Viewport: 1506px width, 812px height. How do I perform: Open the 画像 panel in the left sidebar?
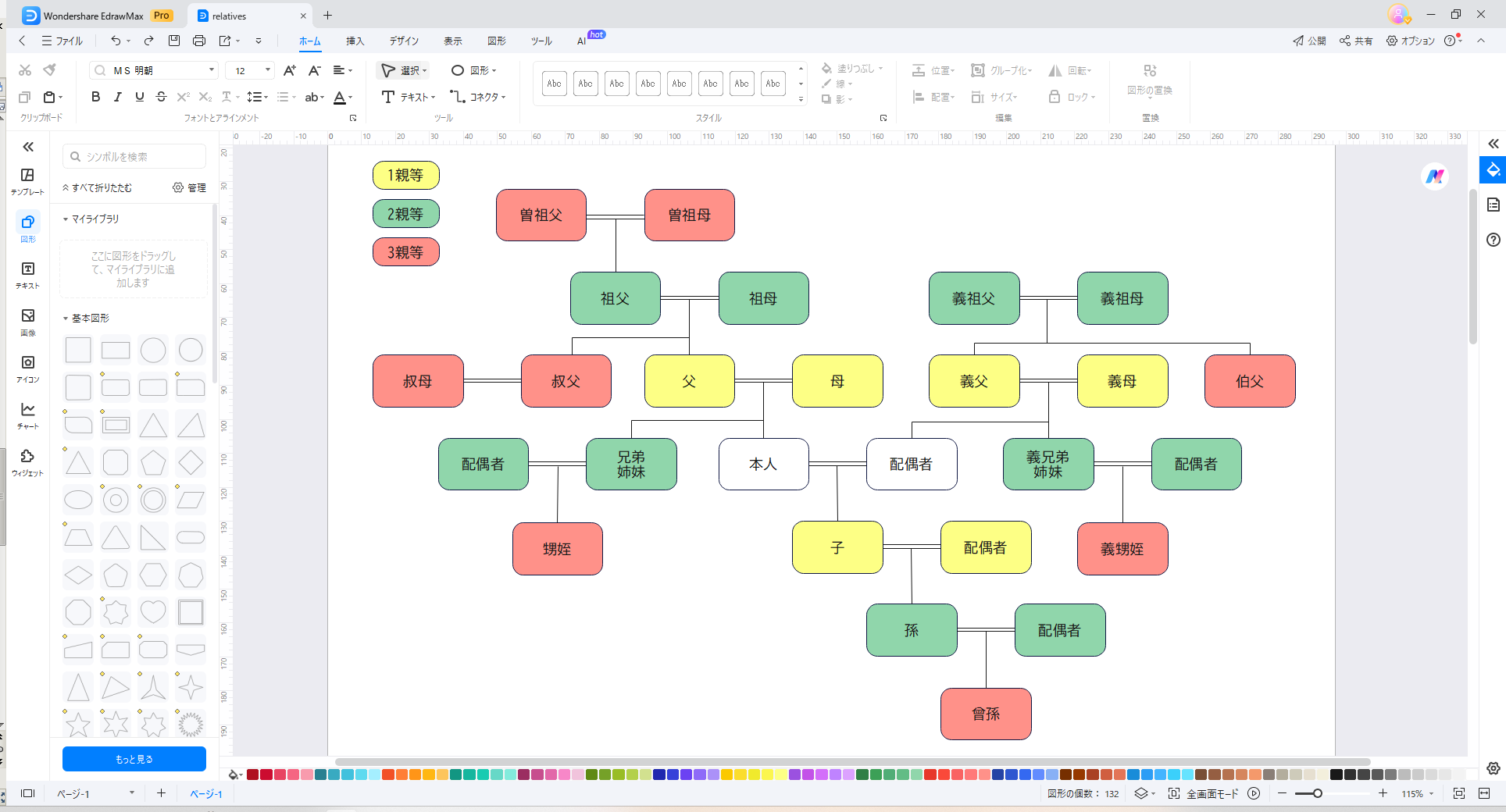point(27,322)
